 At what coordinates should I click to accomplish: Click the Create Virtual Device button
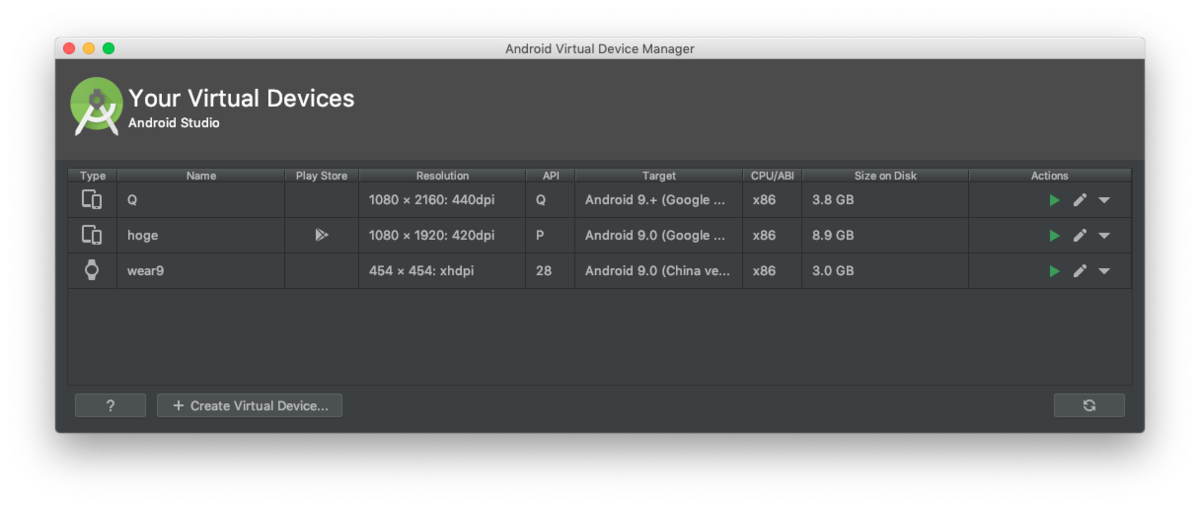coord(250,405)
